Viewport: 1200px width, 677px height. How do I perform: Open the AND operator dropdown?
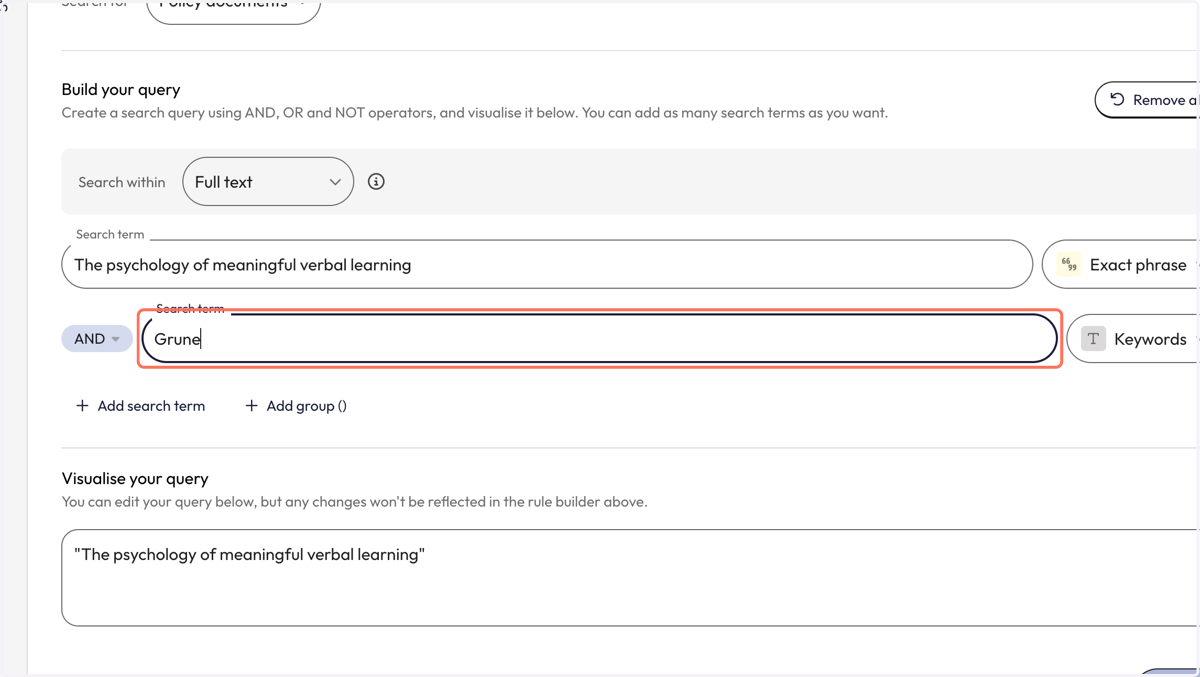point(97,339)
